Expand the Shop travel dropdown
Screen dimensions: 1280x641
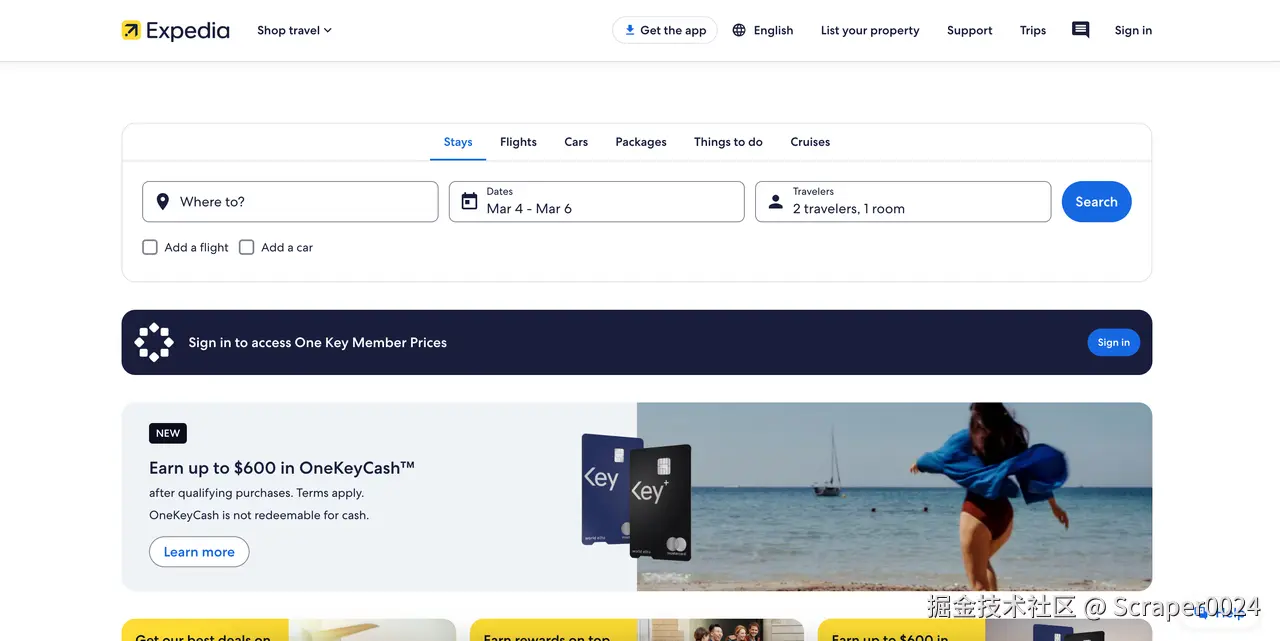point(293,30)
